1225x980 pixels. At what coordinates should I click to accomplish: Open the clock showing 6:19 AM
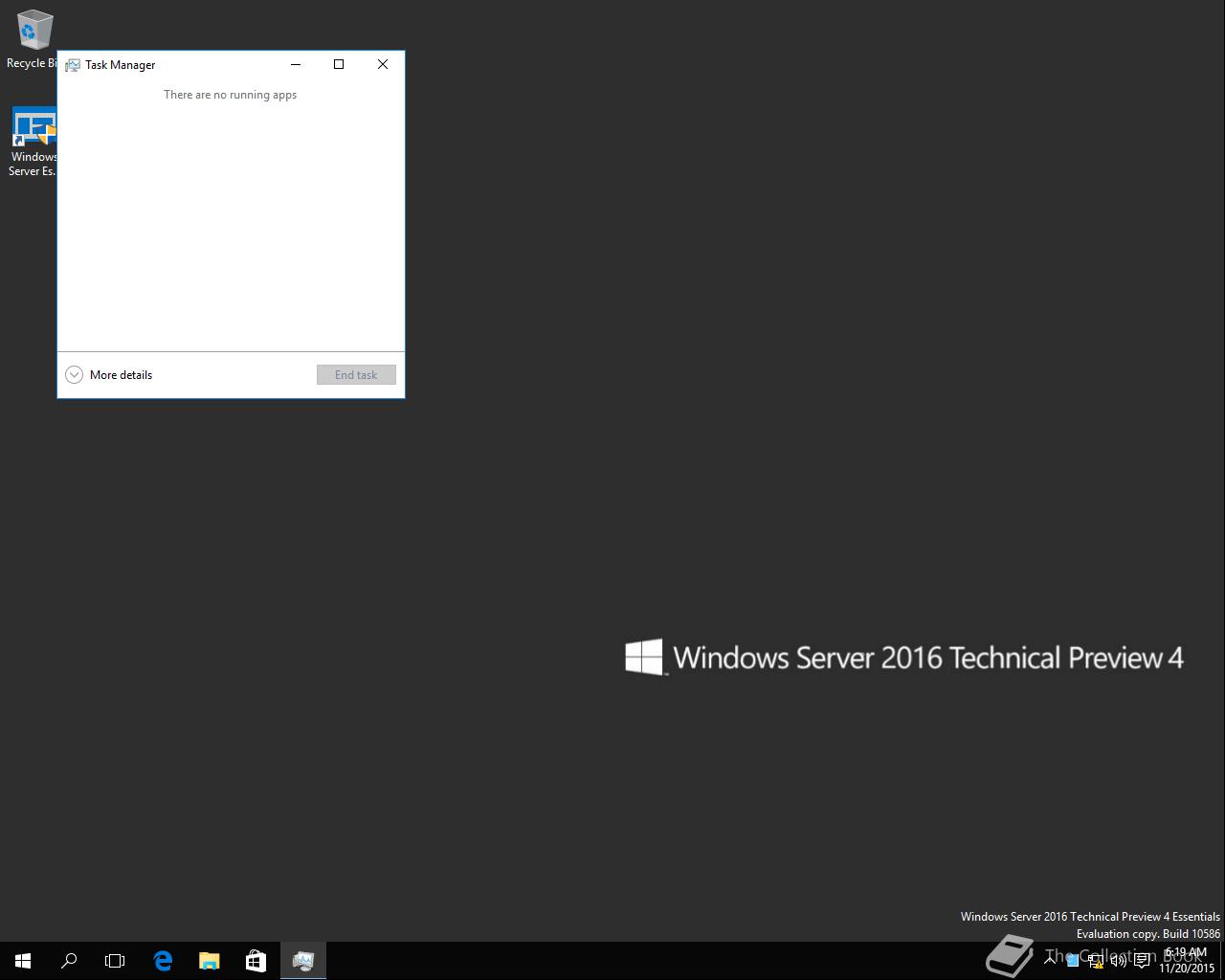point(1187,960)
